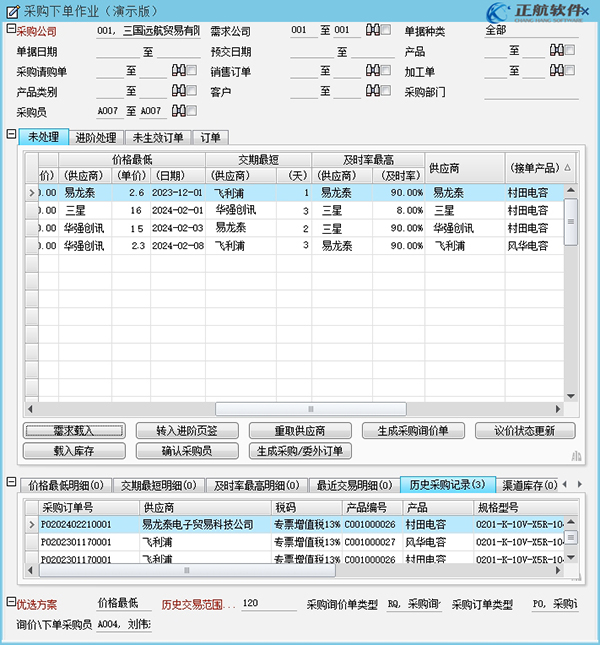This screenshot has height=645, width=600.
Task: Open the 最近交易明细(0) tab
Action: click(x=354, y=485)
